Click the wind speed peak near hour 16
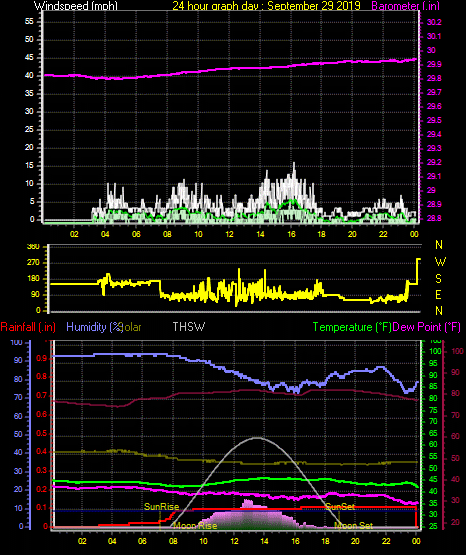 294,165
